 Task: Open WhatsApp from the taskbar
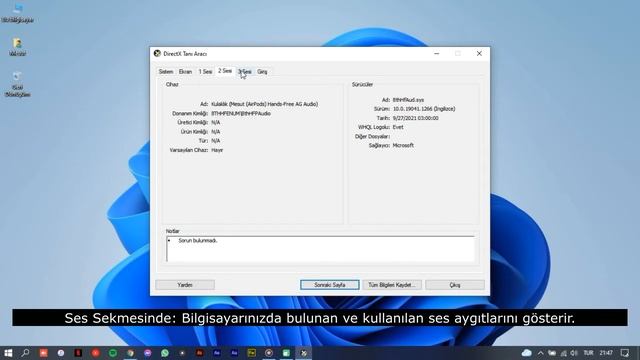pyautogui.click(x=165, y=353)
